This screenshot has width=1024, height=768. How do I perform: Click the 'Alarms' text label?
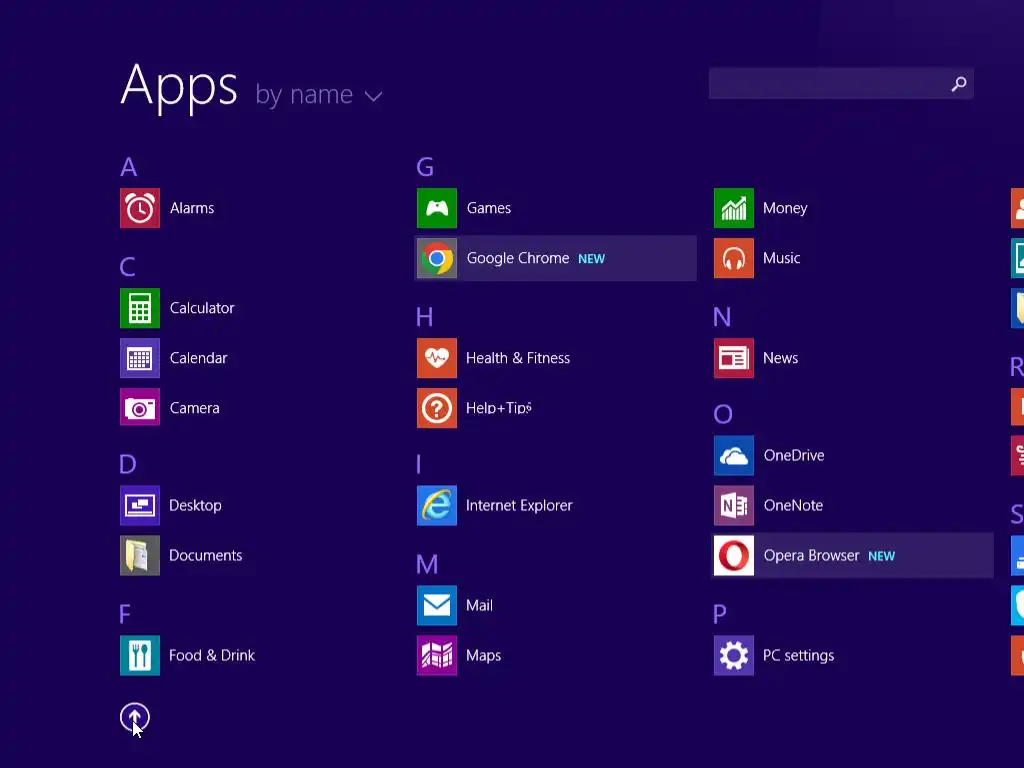pyautogui.click(x=192, y=208)
